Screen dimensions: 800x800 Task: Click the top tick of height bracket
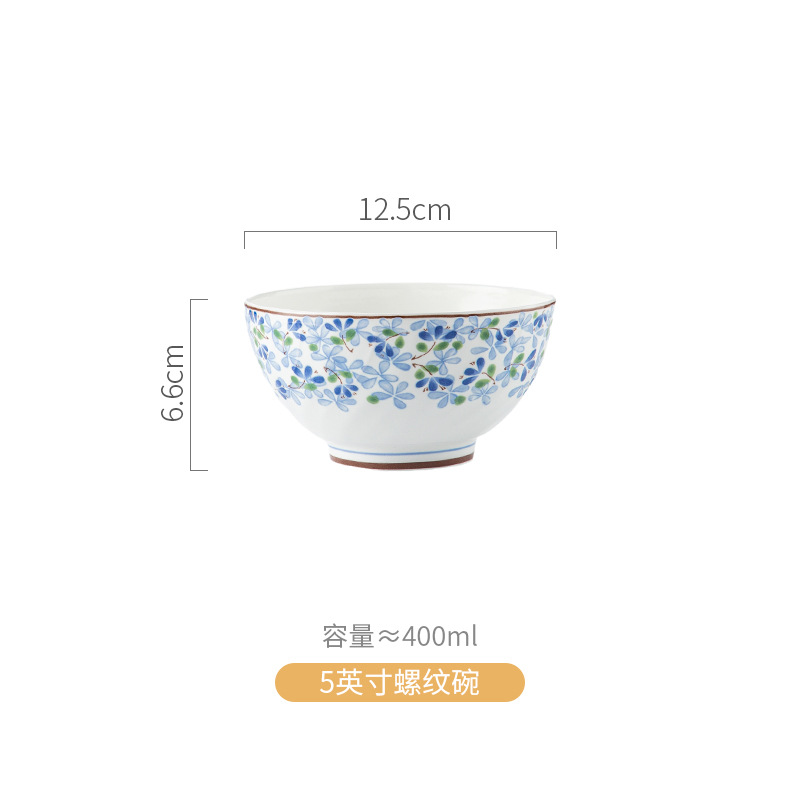(199, 299)
